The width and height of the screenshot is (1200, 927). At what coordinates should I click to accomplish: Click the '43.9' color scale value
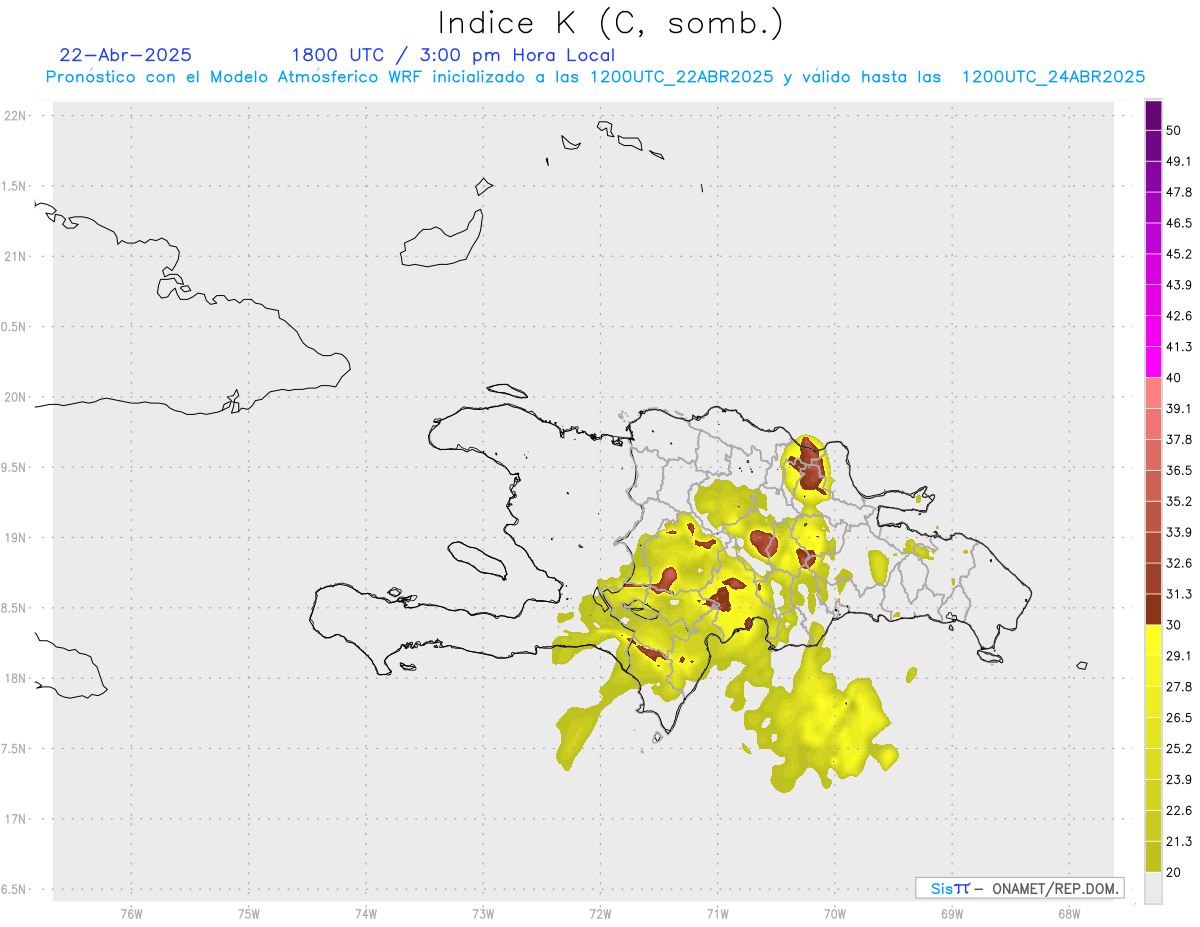(1179, 285)
